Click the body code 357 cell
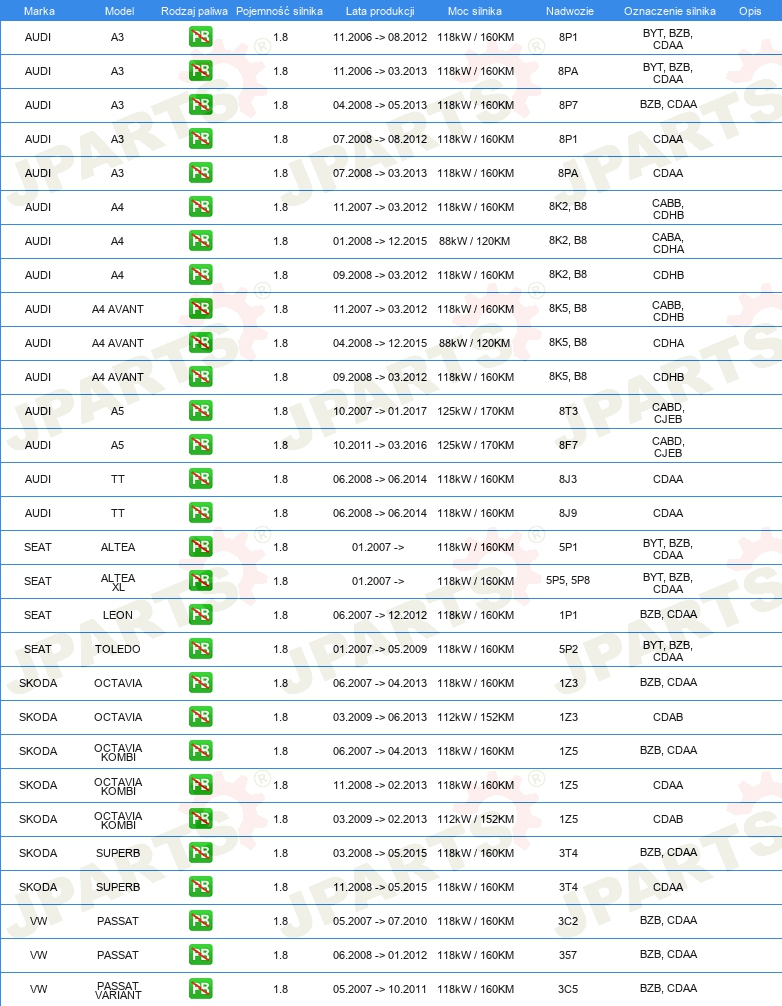The width and height of the screenshot is (782, 1006). [568, 955]
